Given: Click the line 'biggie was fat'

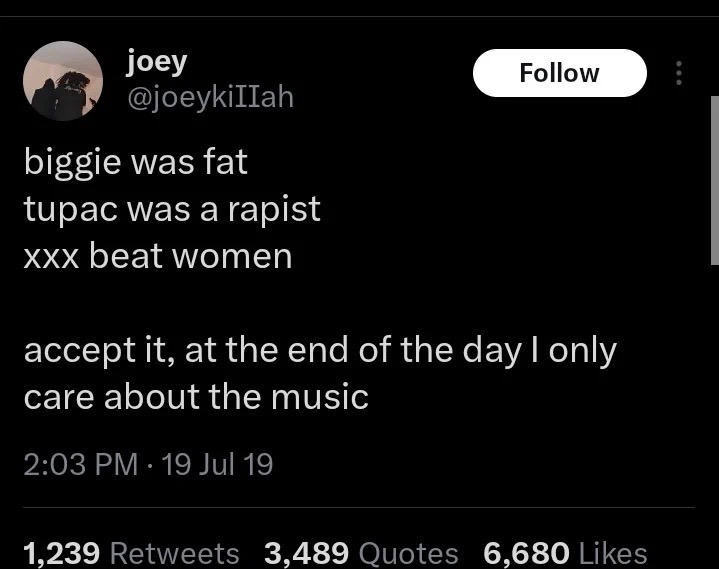Looking at the screenshot, I should click(136, 163).
